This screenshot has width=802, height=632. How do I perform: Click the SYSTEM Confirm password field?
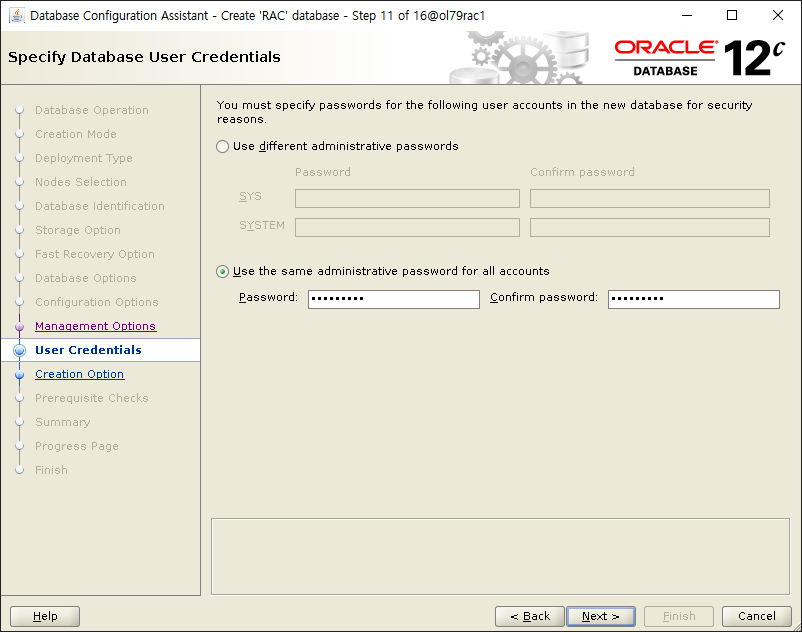tap(650, 228)
